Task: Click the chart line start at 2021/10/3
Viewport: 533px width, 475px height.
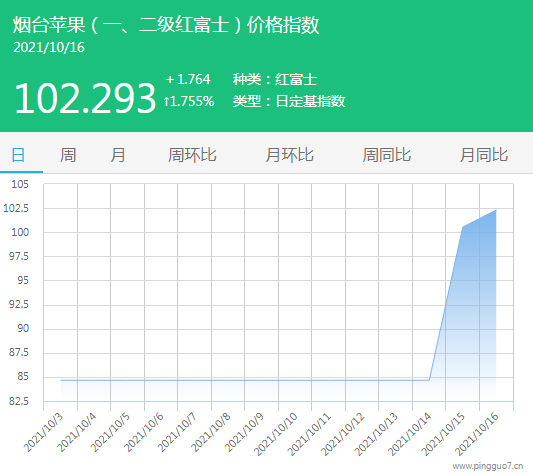Action: click(61, 380)
